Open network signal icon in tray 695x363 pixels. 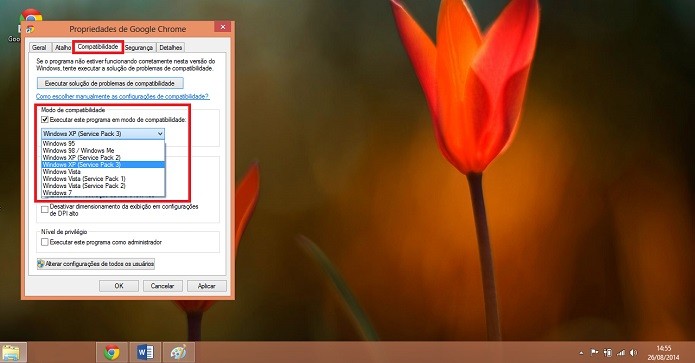click(621, 353)
